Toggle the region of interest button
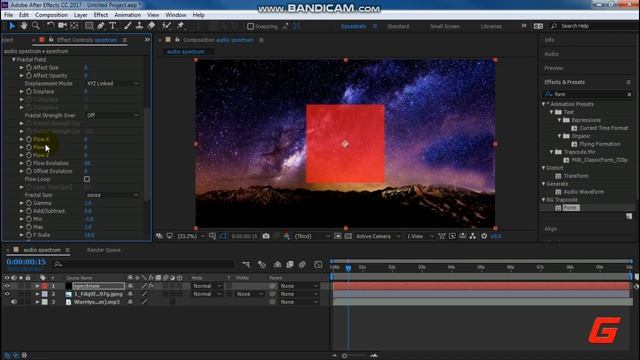 [x=338, y=236]
